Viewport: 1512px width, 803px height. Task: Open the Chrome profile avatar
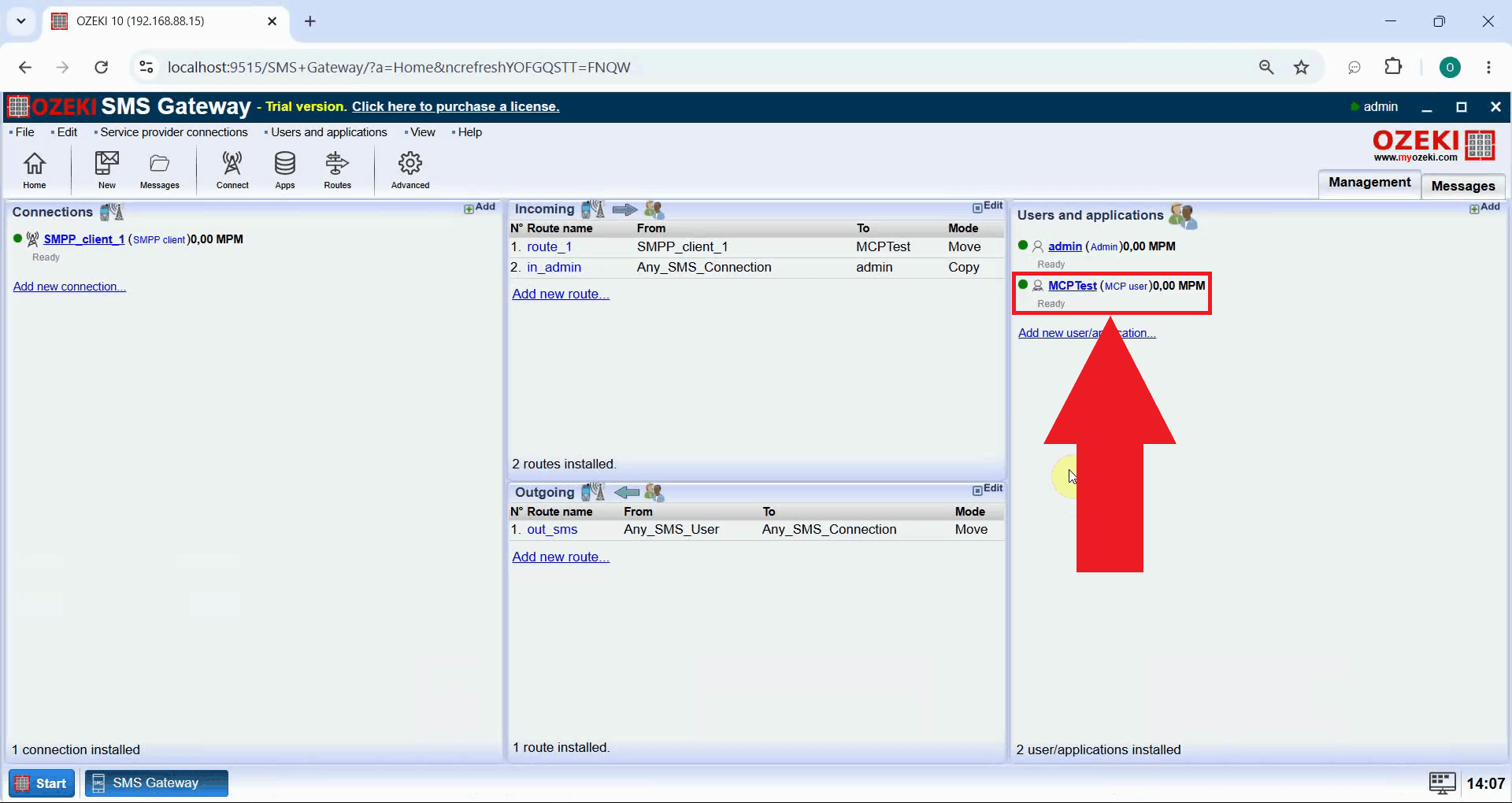point(1450,67)
